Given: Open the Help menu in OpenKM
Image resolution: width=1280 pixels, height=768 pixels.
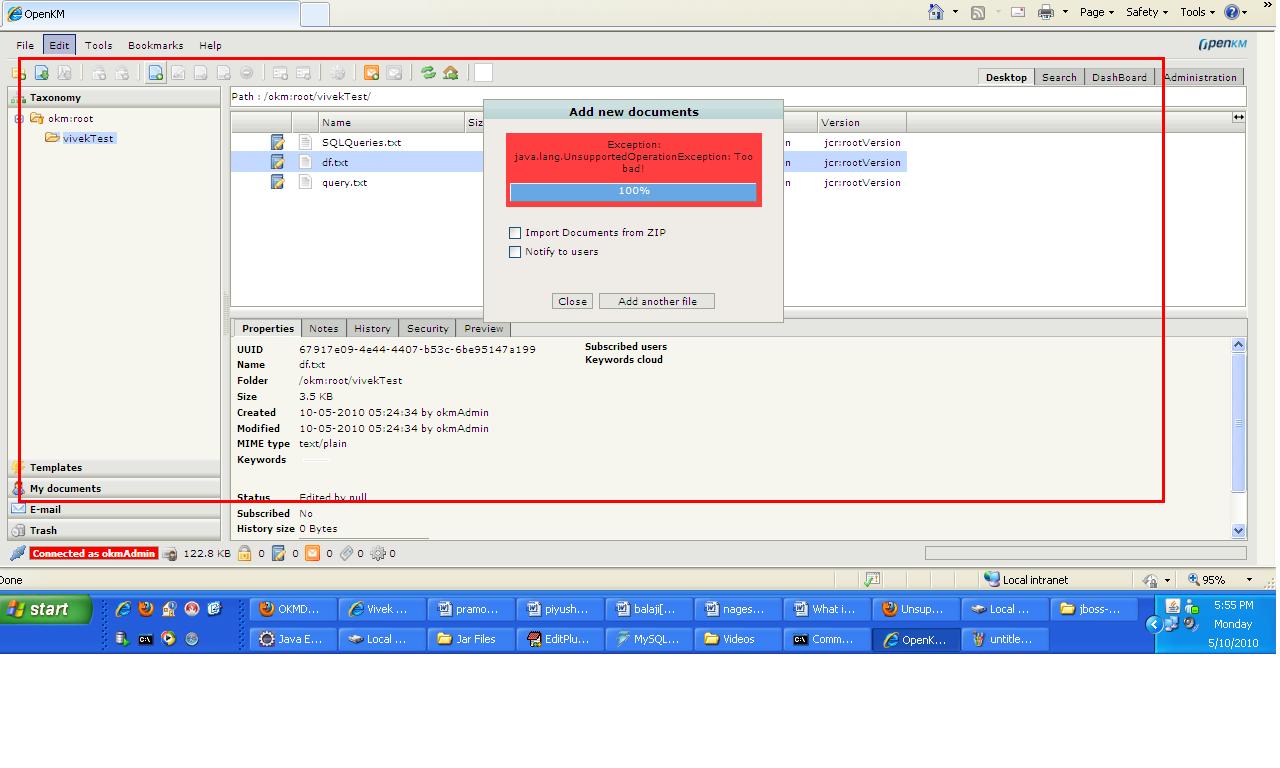Looking at the screenshot, I should [210, 45].
